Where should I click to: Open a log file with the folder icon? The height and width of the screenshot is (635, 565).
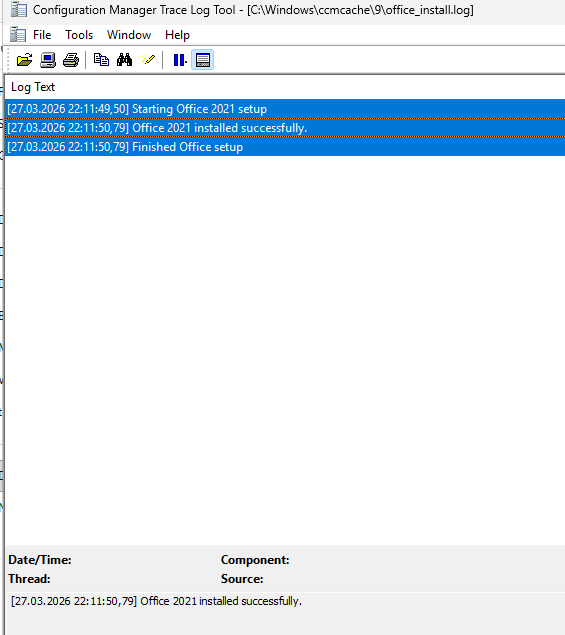[x=24, y=60]
